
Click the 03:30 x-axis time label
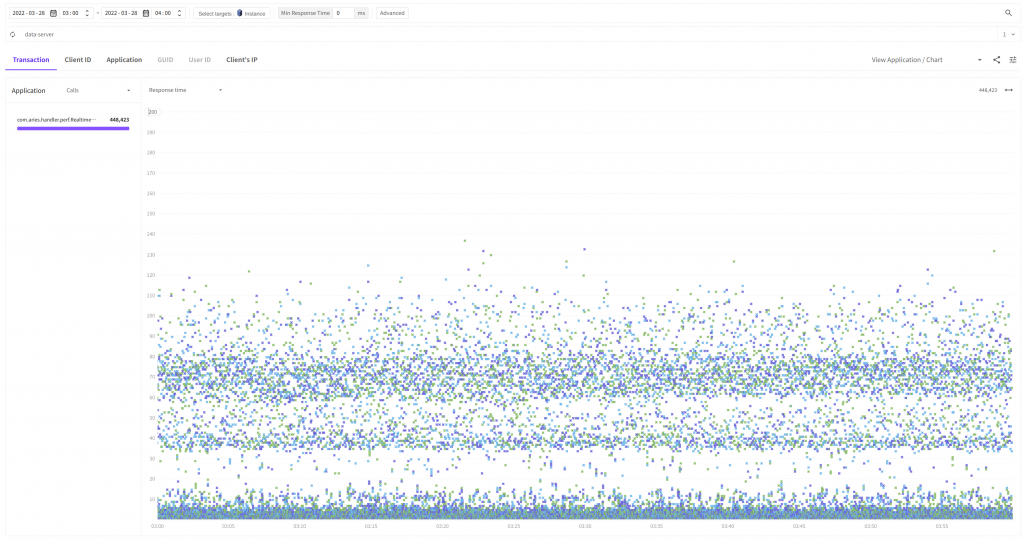click(585, 526)
